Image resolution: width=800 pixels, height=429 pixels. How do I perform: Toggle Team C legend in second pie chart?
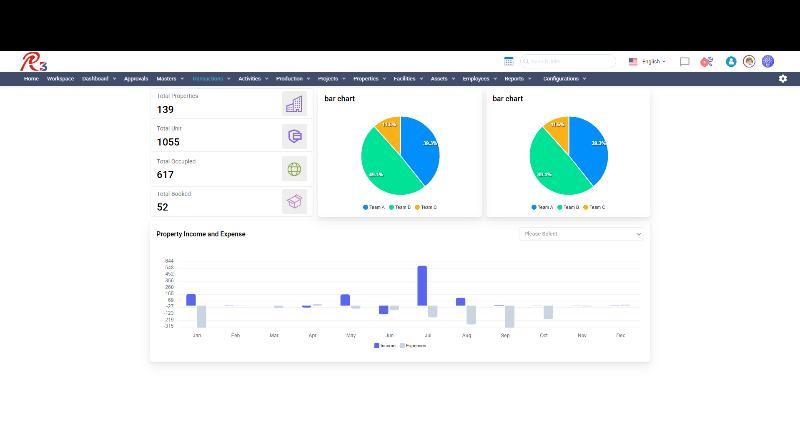coord(594,207)
